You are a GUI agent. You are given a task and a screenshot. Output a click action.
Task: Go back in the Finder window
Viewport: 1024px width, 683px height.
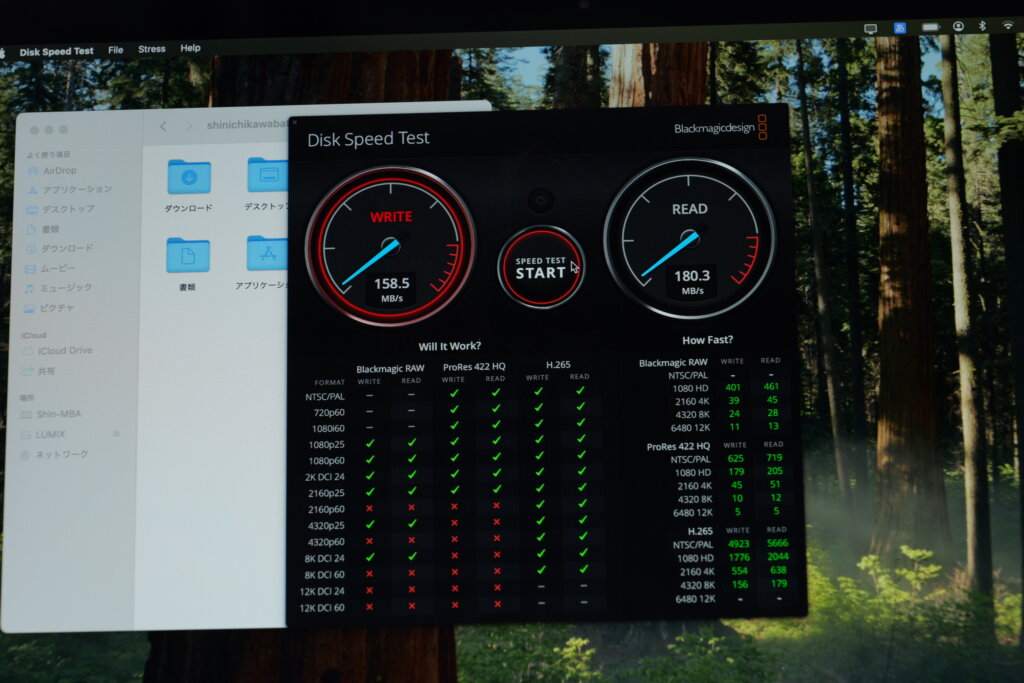point(163,127)
